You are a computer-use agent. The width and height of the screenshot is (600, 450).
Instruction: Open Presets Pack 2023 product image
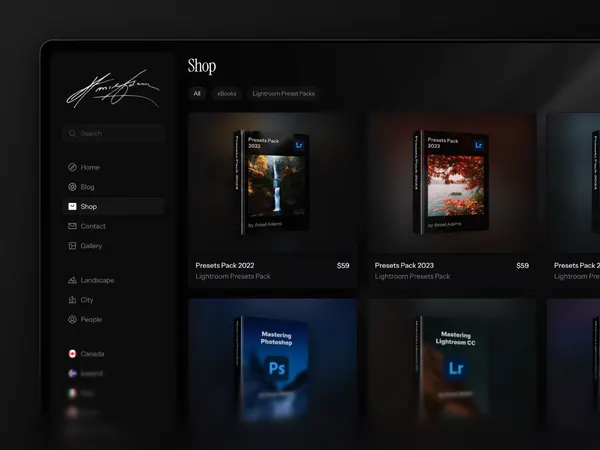(452, 183)
